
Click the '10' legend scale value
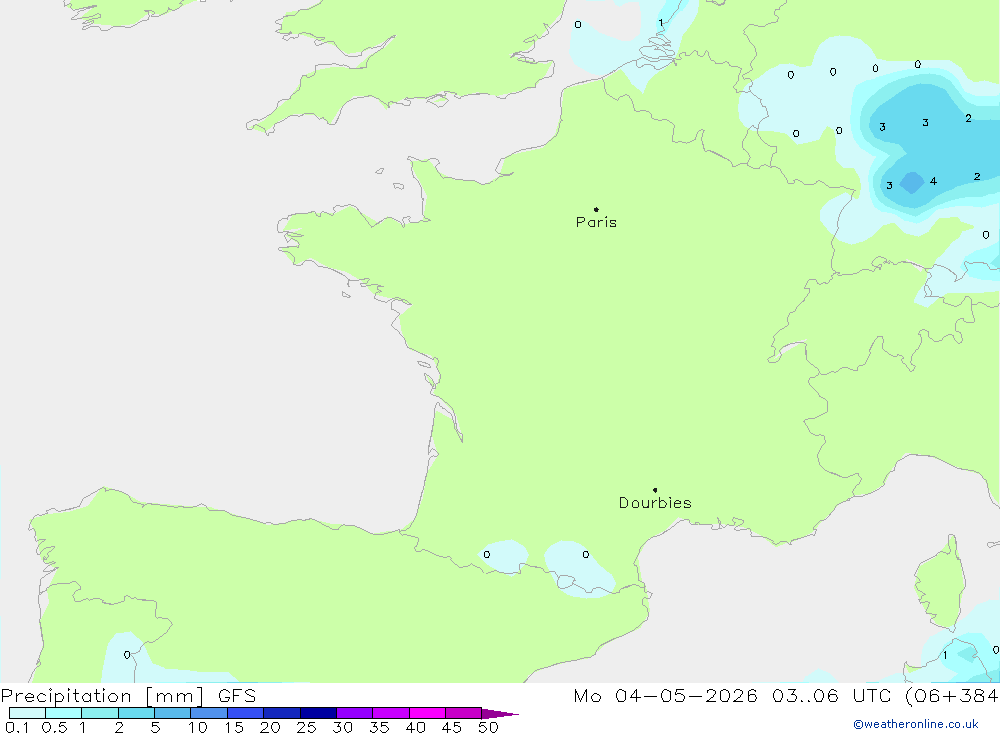[198, 727]
